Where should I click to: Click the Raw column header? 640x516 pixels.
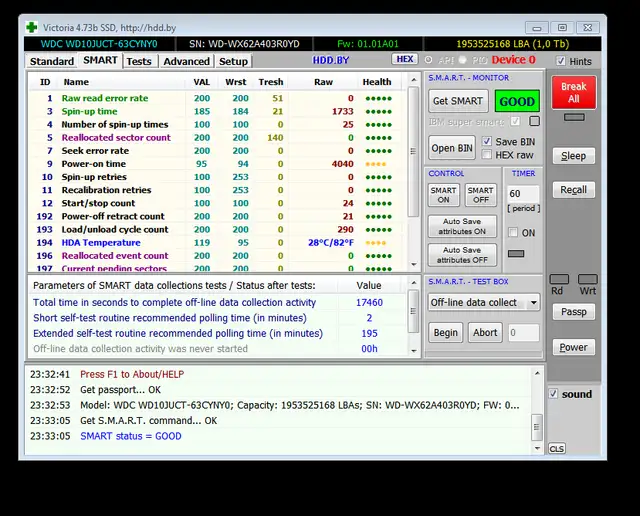click(323, 82)
